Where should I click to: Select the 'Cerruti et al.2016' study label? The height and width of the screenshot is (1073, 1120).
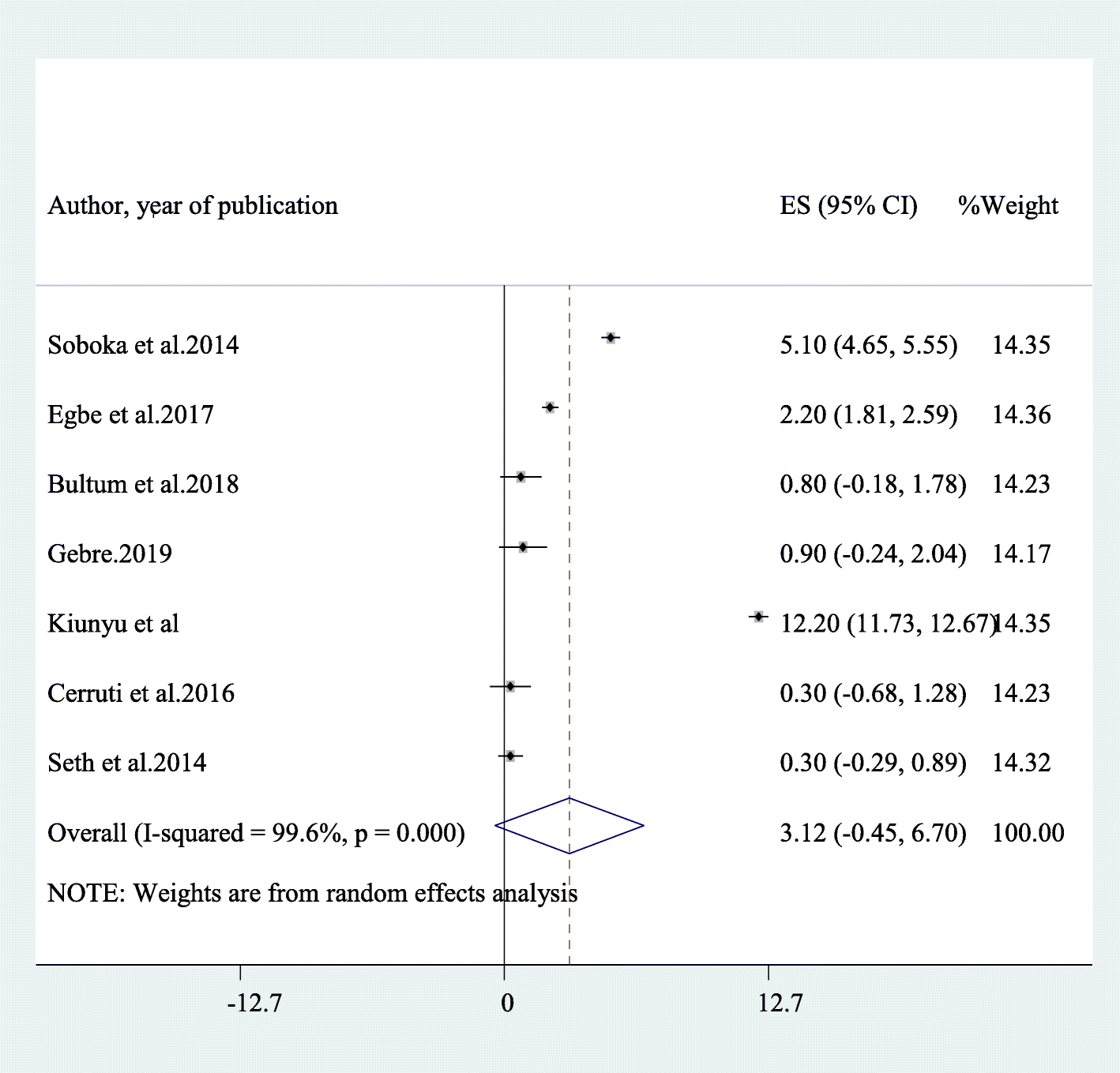[x=141, y=693]
